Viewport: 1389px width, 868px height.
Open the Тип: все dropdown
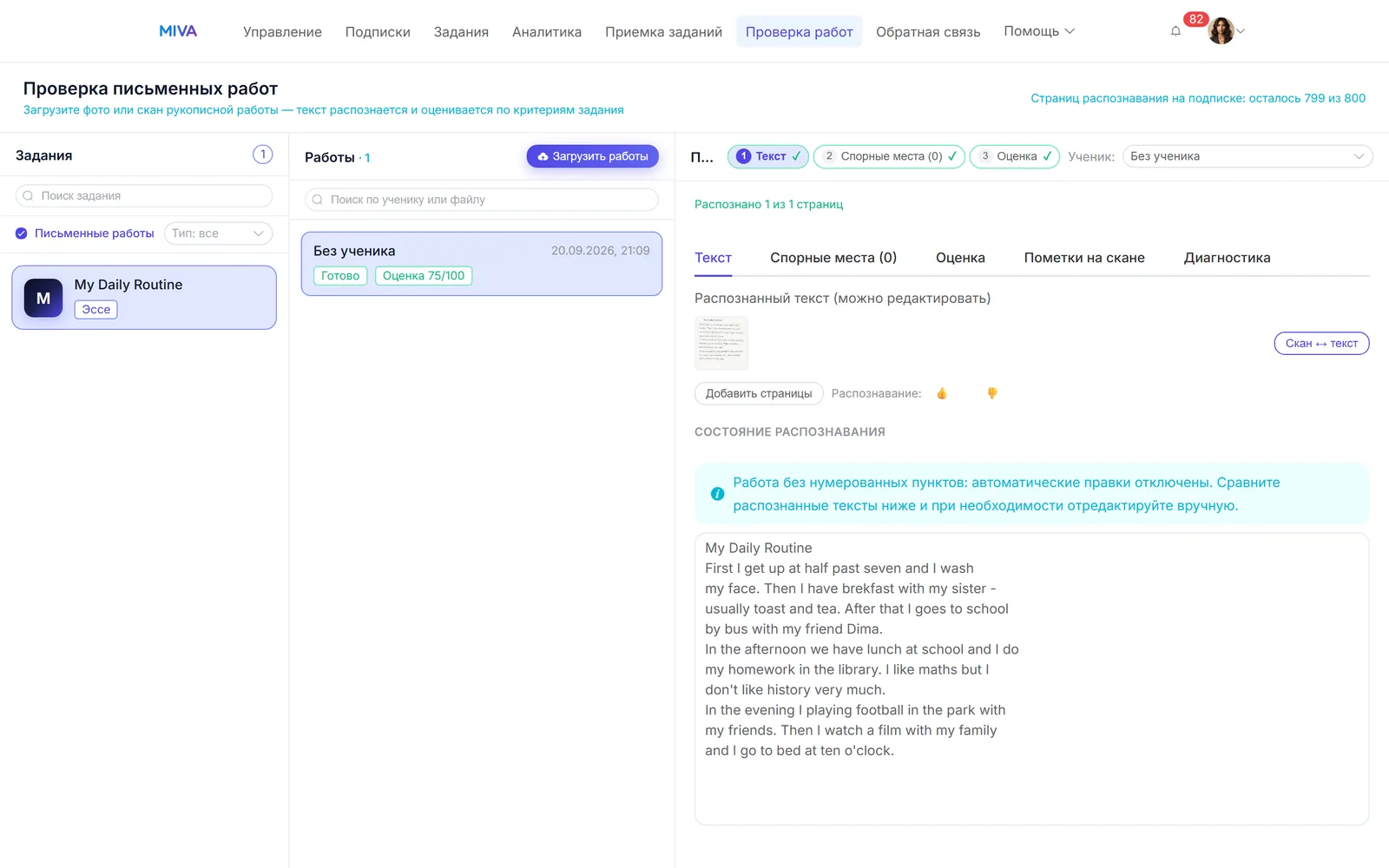pos(218,233)
